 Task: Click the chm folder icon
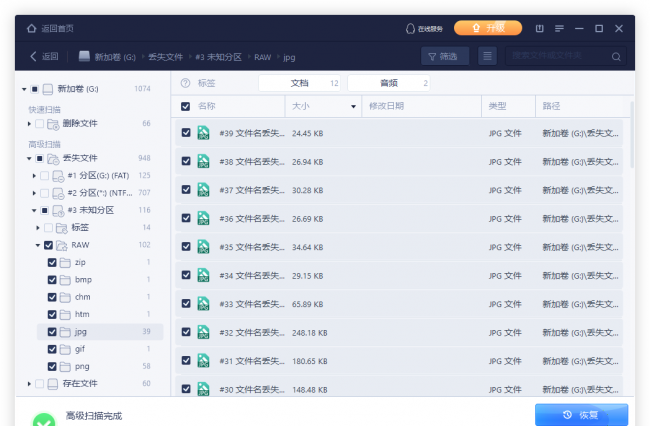pos(65,298)
